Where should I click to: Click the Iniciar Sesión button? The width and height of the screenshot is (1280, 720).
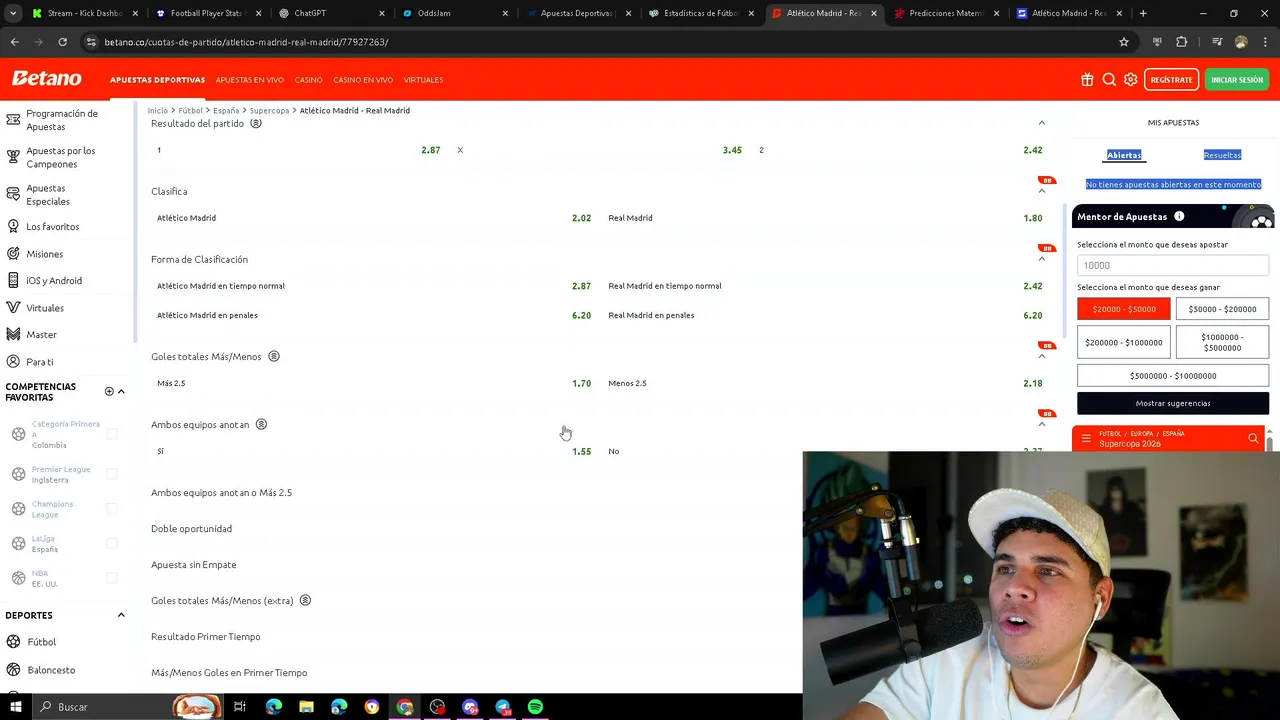pos(1237,80)
